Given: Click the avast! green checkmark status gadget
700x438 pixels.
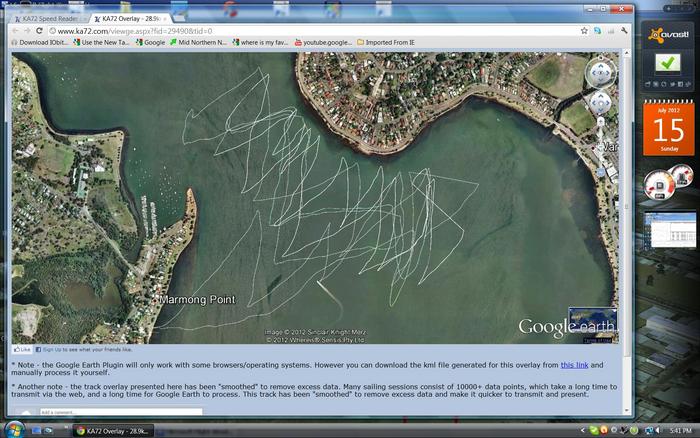Looking at the screenshot, I should [666, 63].
